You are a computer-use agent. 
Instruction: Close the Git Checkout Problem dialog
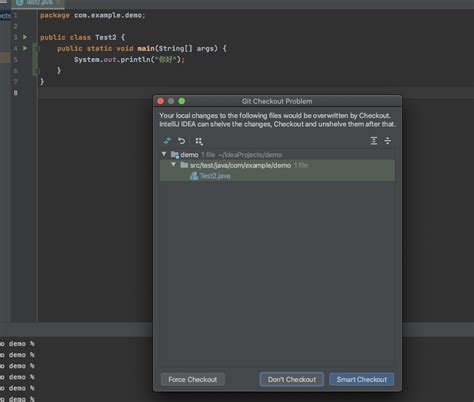161,101
